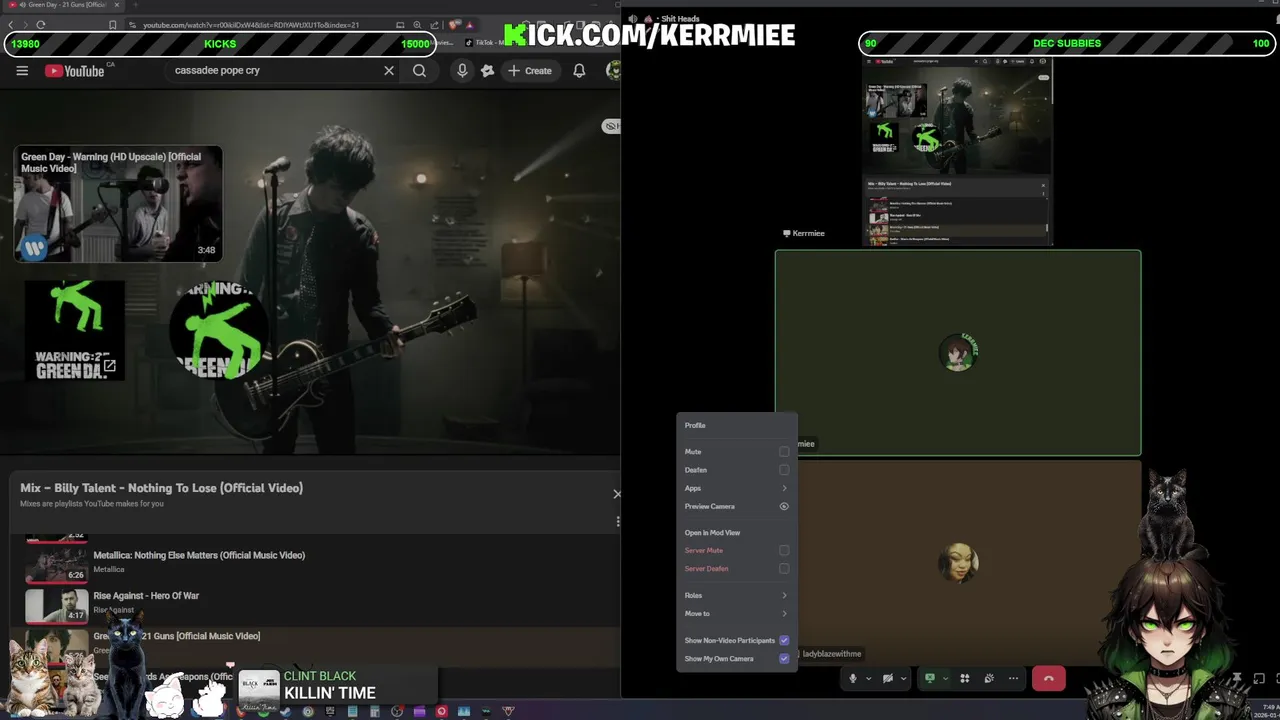Screen dimensions: 1280x720
Task: Click Kerrmiee's avatar in call tile
Action: [958, 352]
